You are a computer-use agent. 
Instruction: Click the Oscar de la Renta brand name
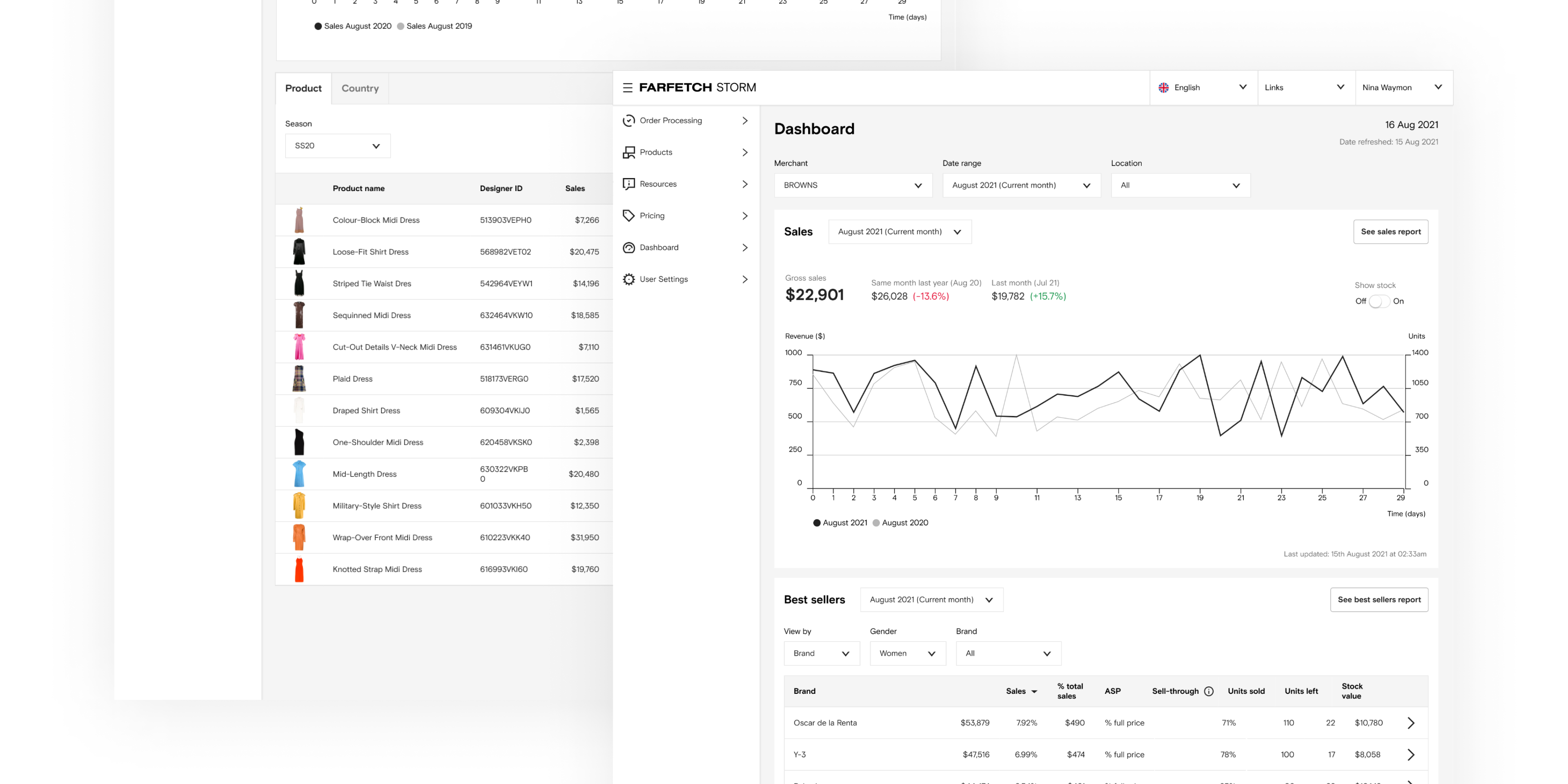[x=825, y=722]
